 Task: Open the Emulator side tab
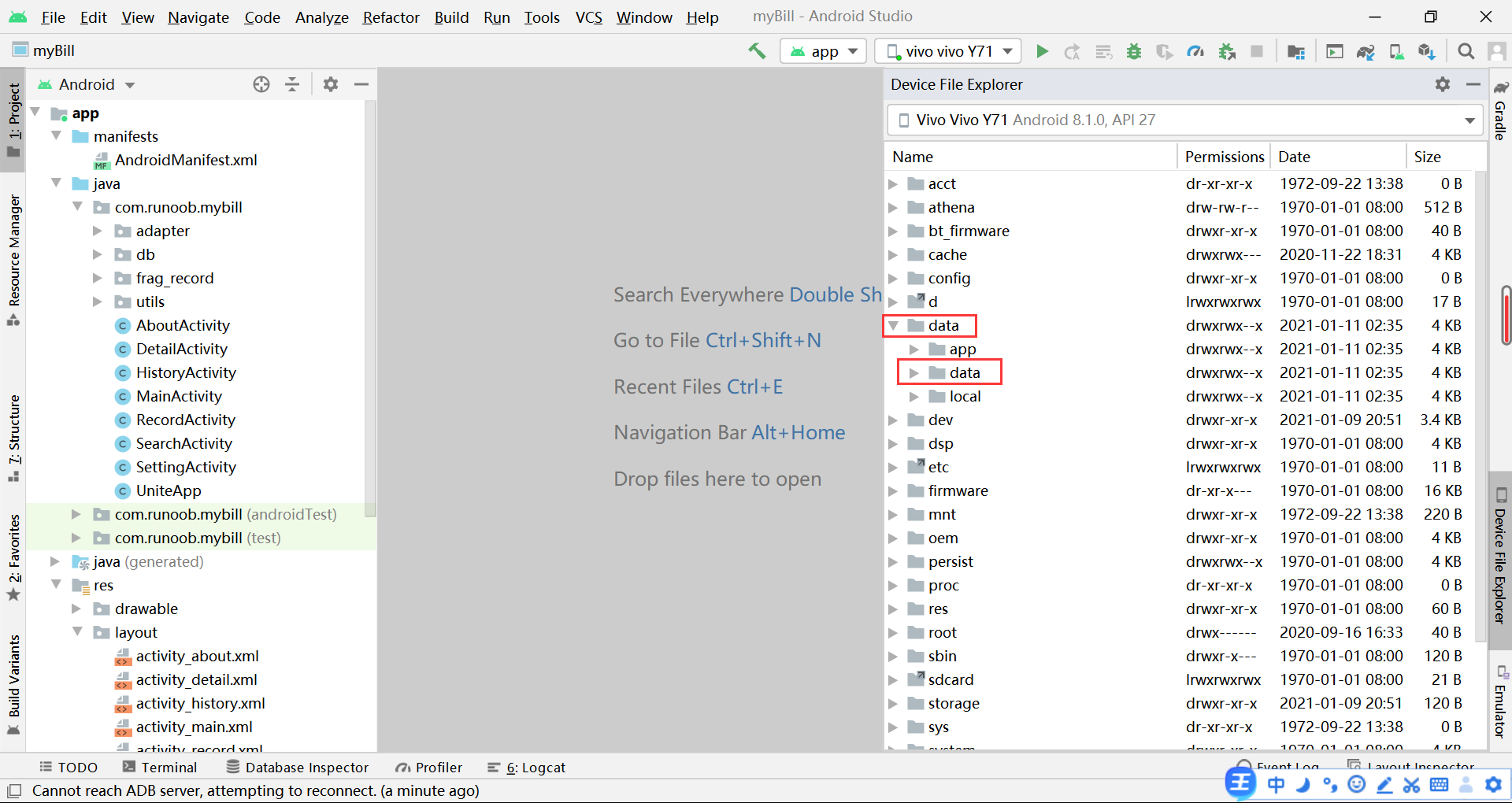pyautogui.click(x=1500, y=702)
